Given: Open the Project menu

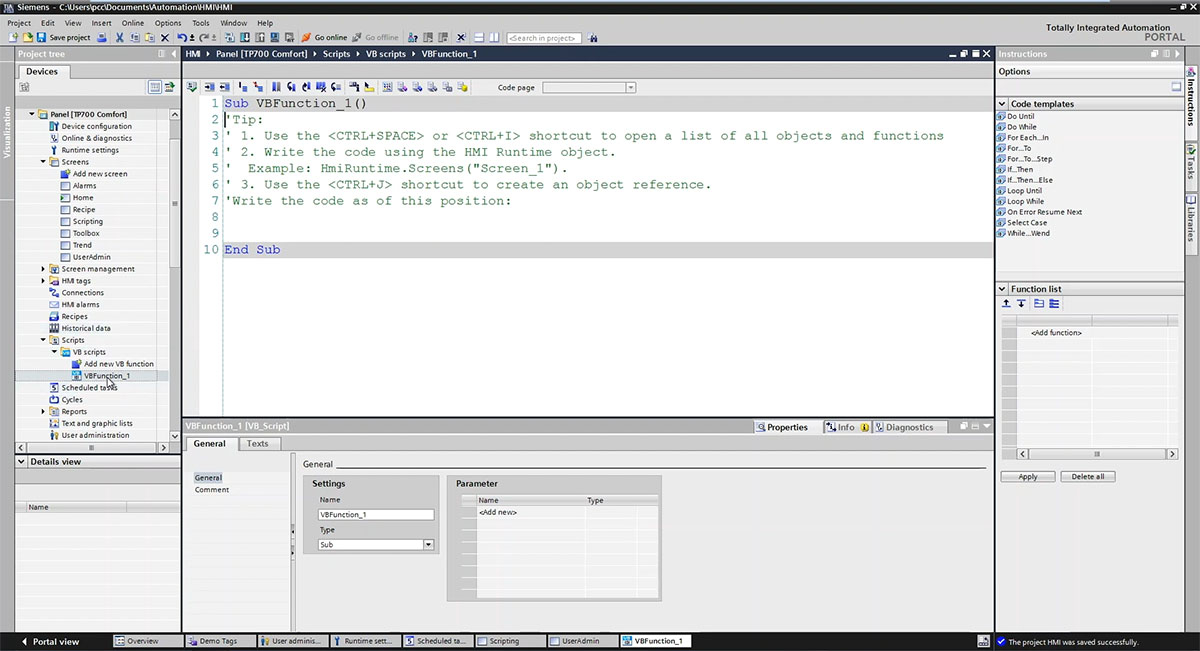Looking at the screenshot, I should point(19,22).
